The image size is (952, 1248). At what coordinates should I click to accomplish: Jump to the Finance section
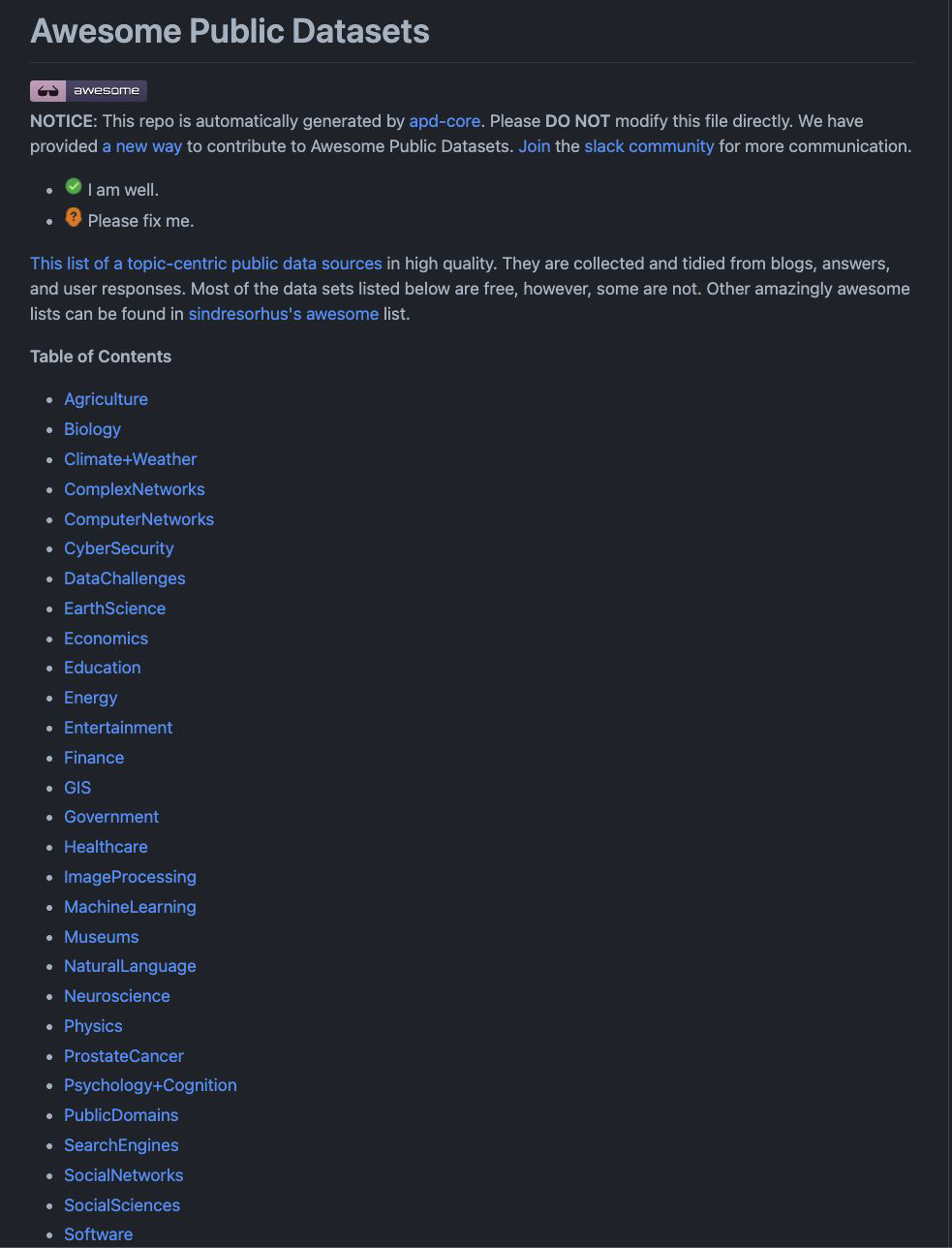(94, 758)
